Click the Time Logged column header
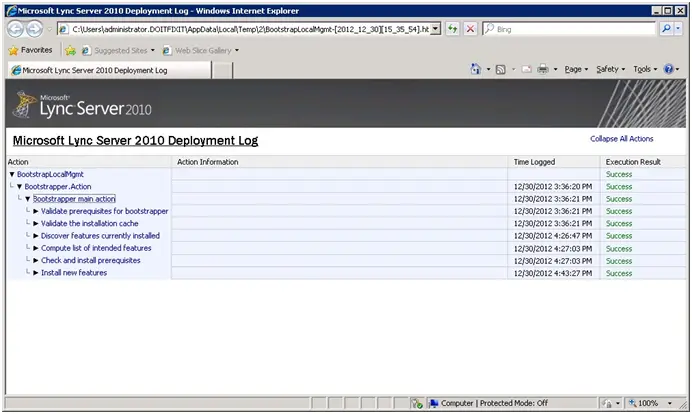Screen dimensions: 692x414 [534, 162]
